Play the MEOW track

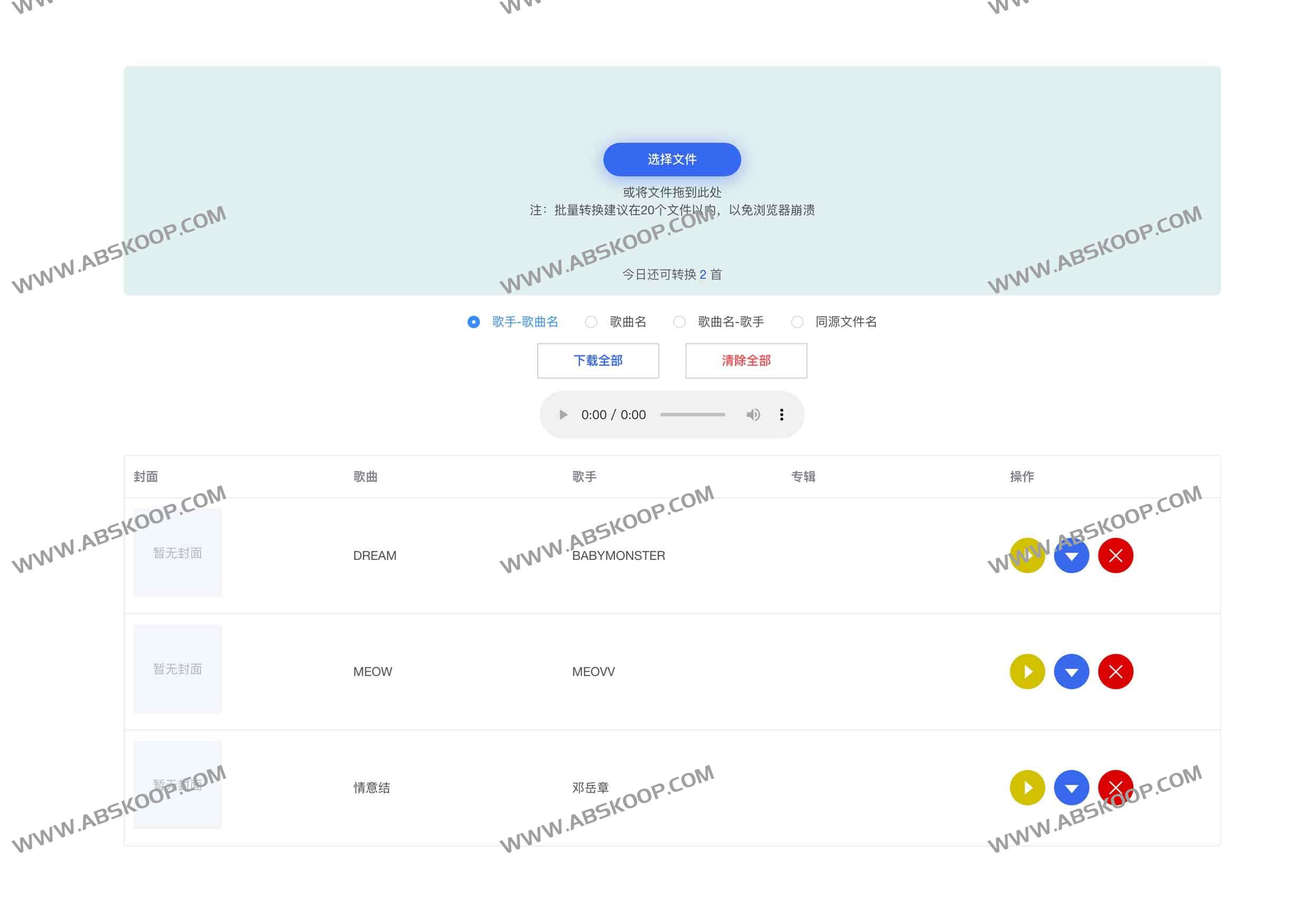[1027, 671]
